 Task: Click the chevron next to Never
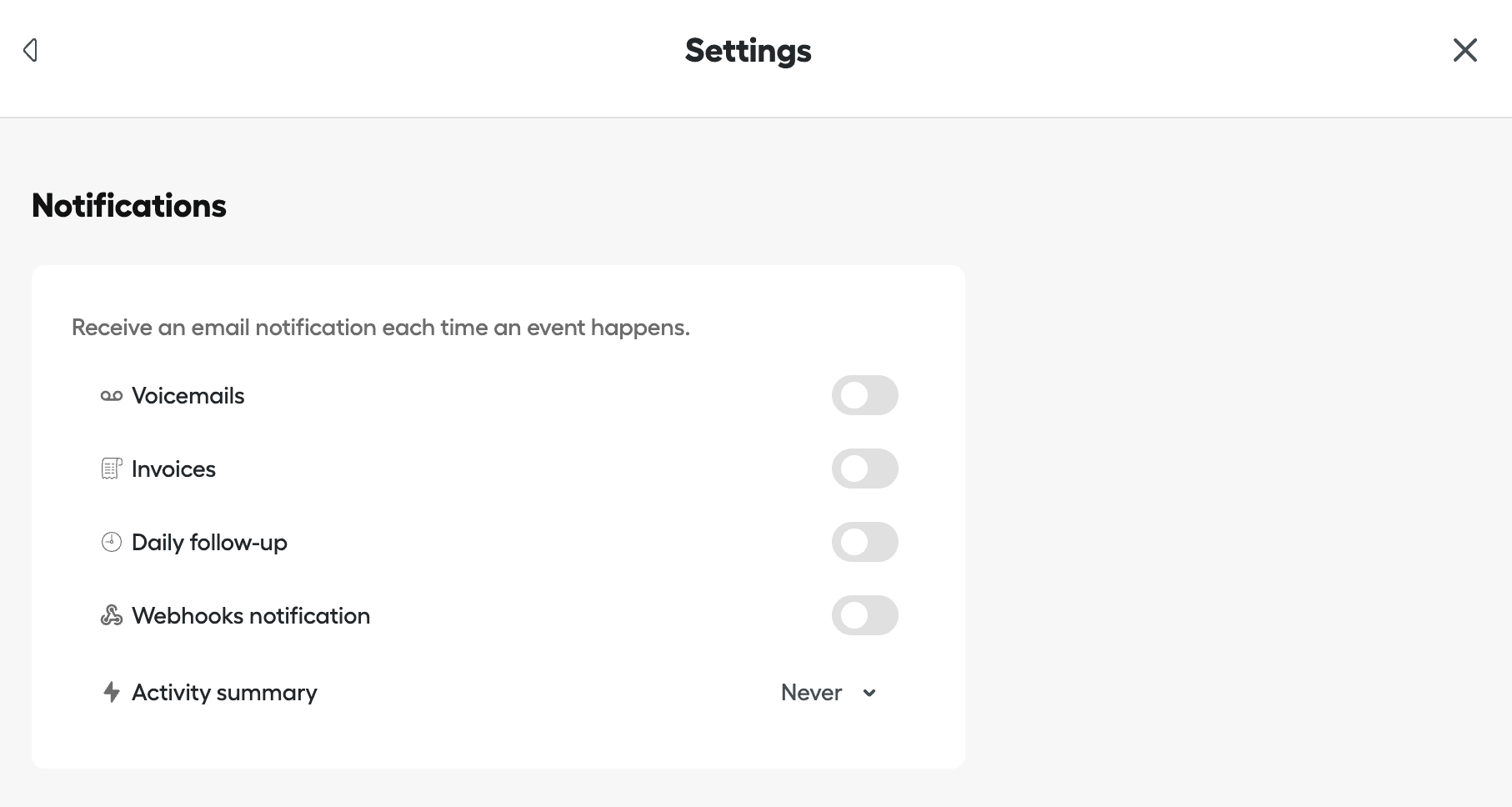point(869,693)
